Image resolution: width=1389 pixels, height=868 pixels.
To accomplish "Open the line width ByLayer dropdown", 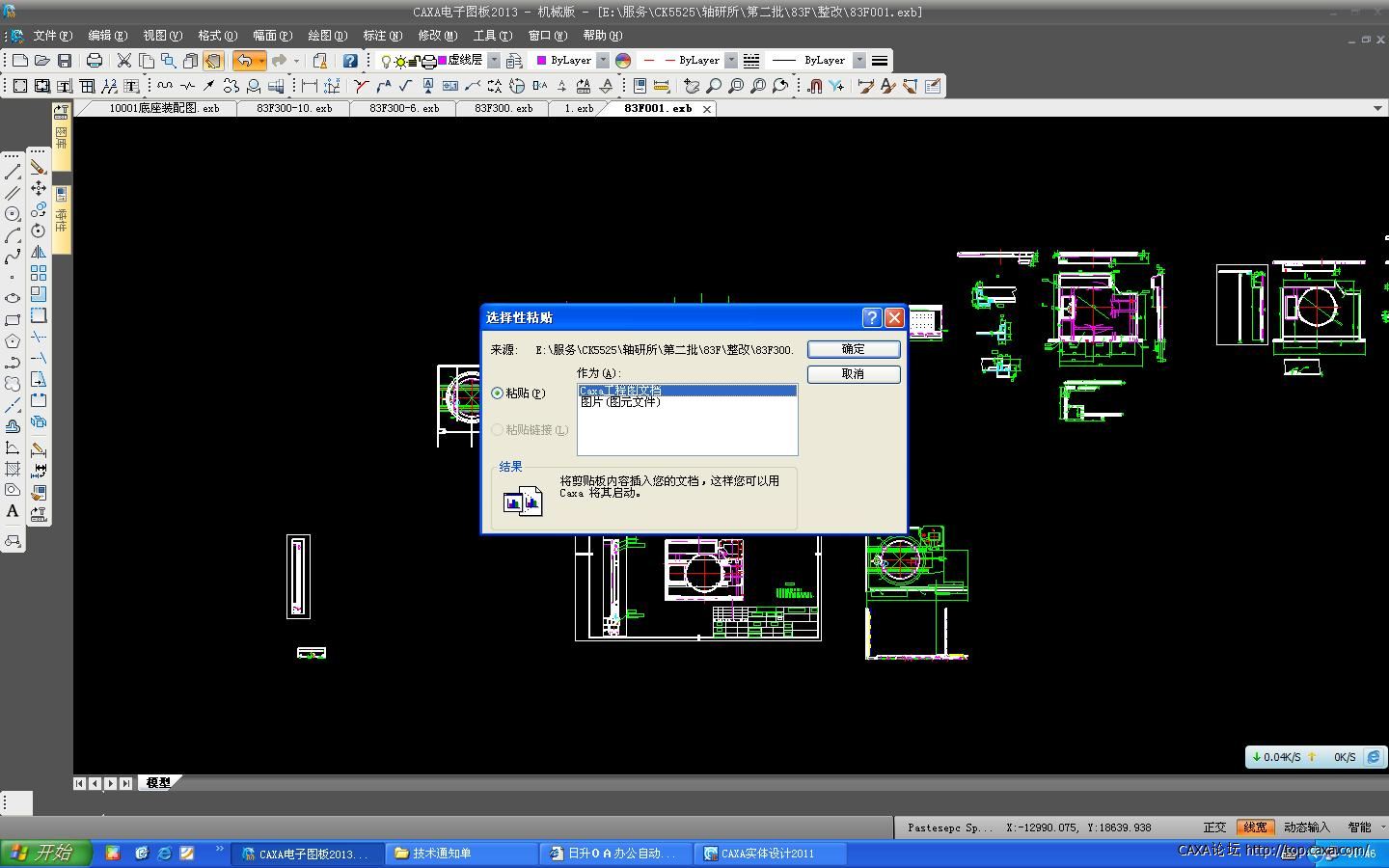I will pyautogui.click(x=859, y=61).
